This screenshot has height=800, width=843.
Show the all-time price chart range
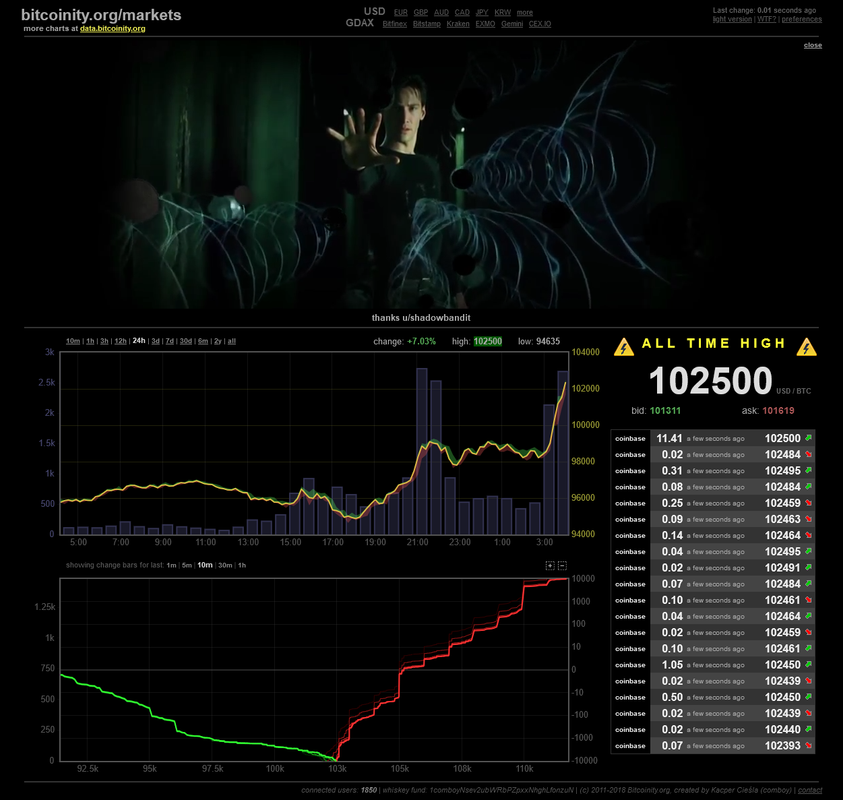[232, 341]
